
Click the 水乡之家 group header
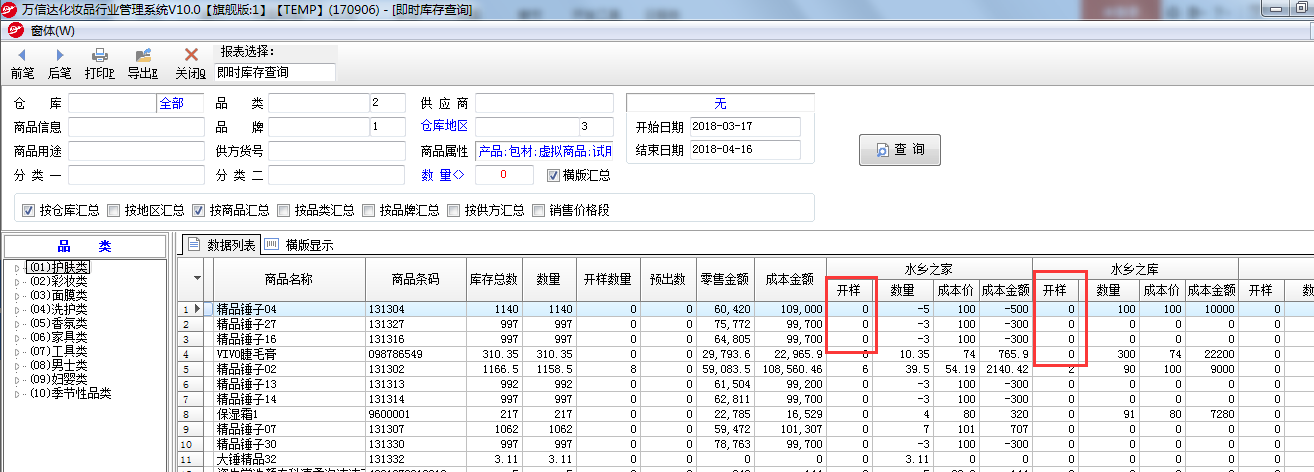click(929, 269)
